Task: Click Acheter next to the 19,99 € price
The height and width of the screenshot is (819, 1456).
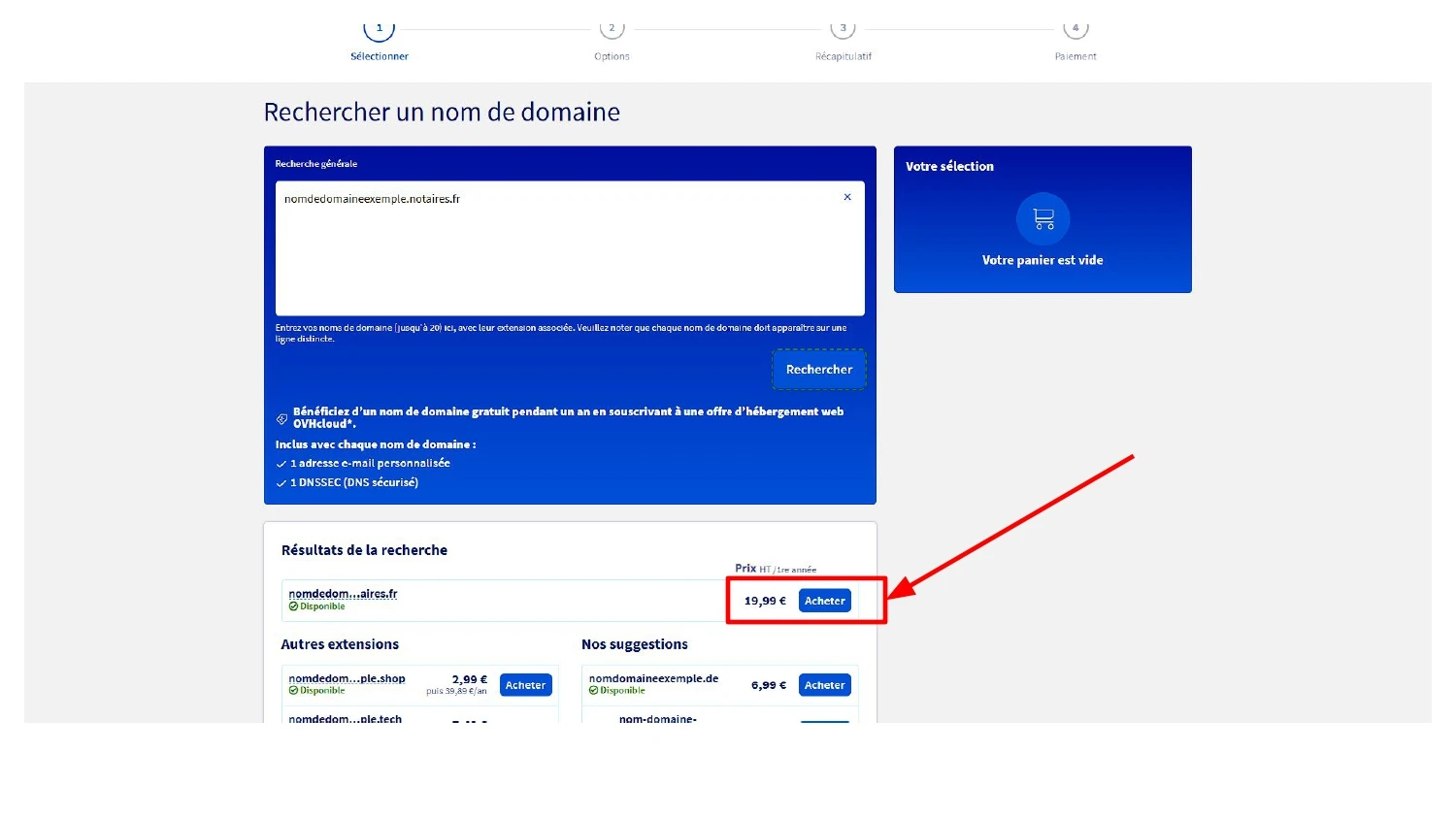Action: (x=824, y=600)
